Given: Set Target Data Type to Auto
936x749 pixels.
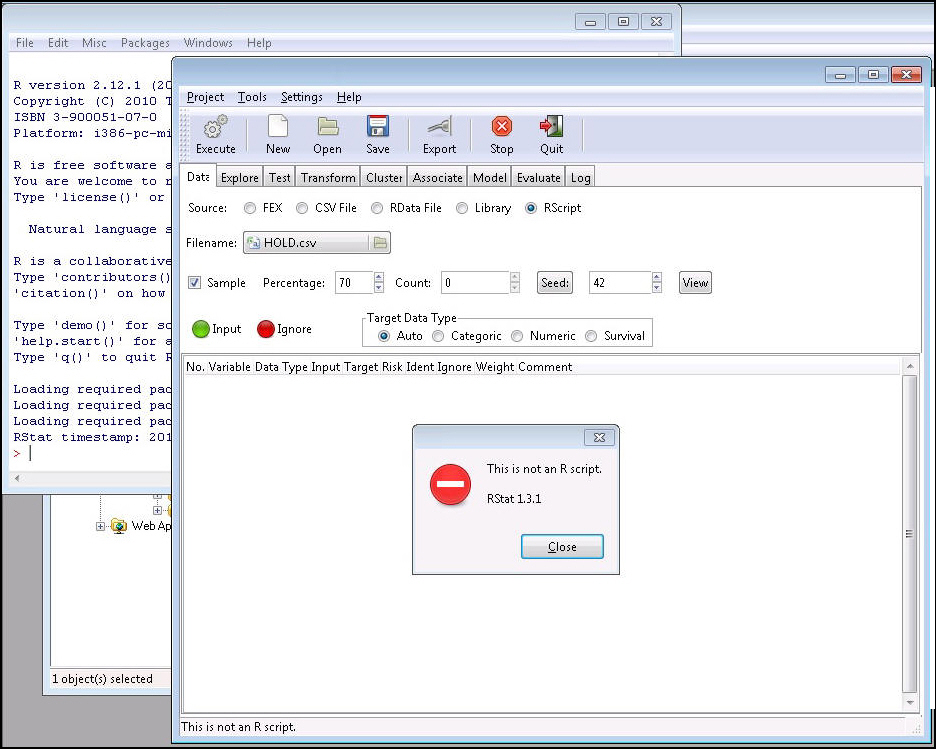Looking at the screenshot, I should pos(384,336).
